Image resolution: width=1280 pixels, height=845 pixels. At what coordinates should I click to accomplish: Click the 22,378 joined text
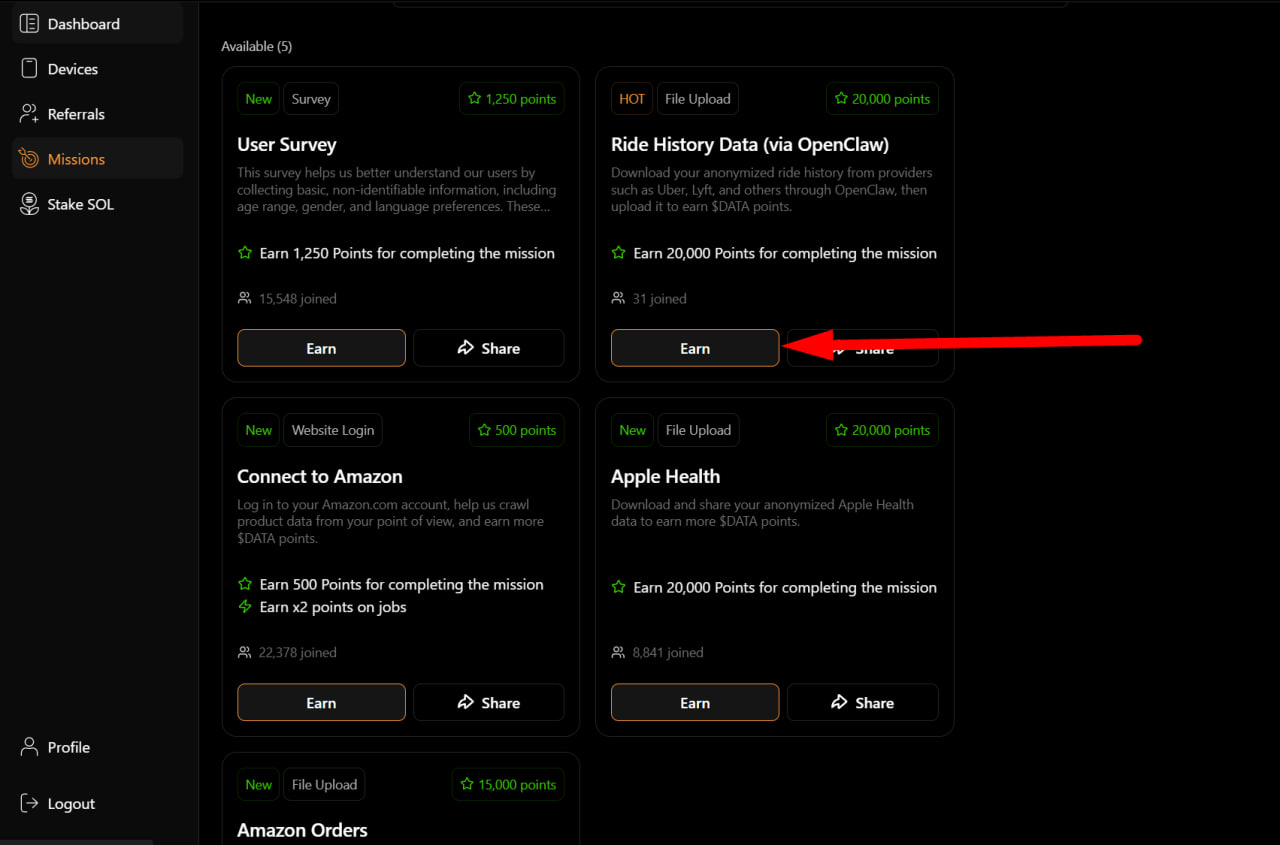pyautogui.click(x=298, y=652)
